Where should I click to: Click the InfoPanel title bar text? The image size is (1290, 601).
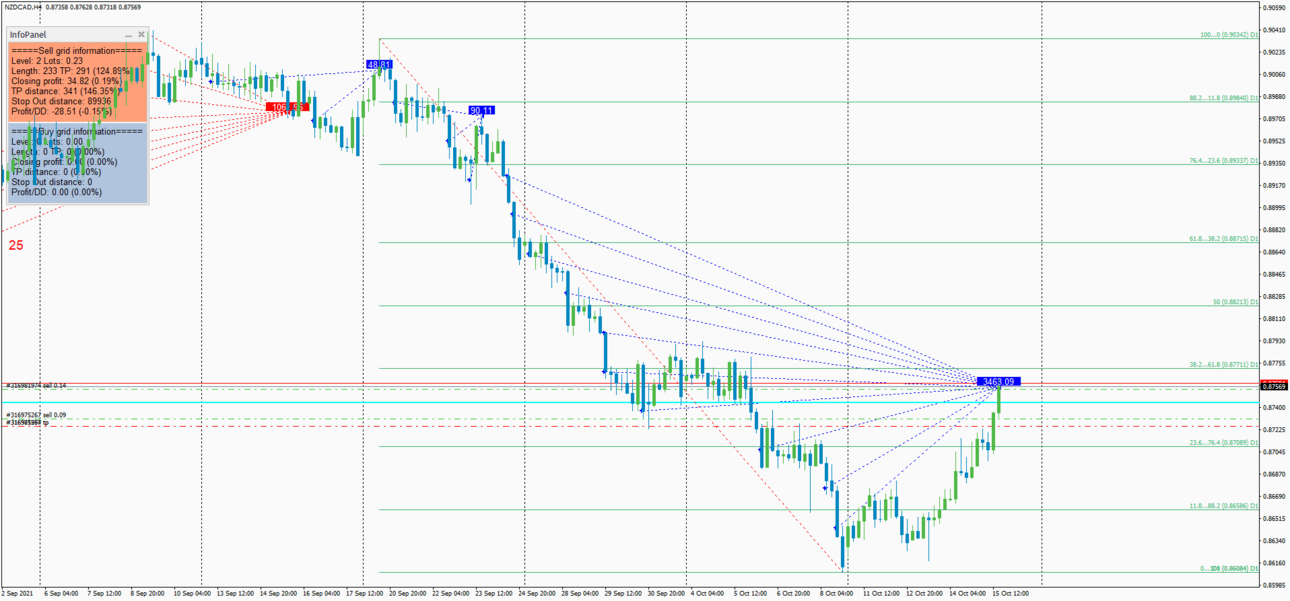pos(28,35)
